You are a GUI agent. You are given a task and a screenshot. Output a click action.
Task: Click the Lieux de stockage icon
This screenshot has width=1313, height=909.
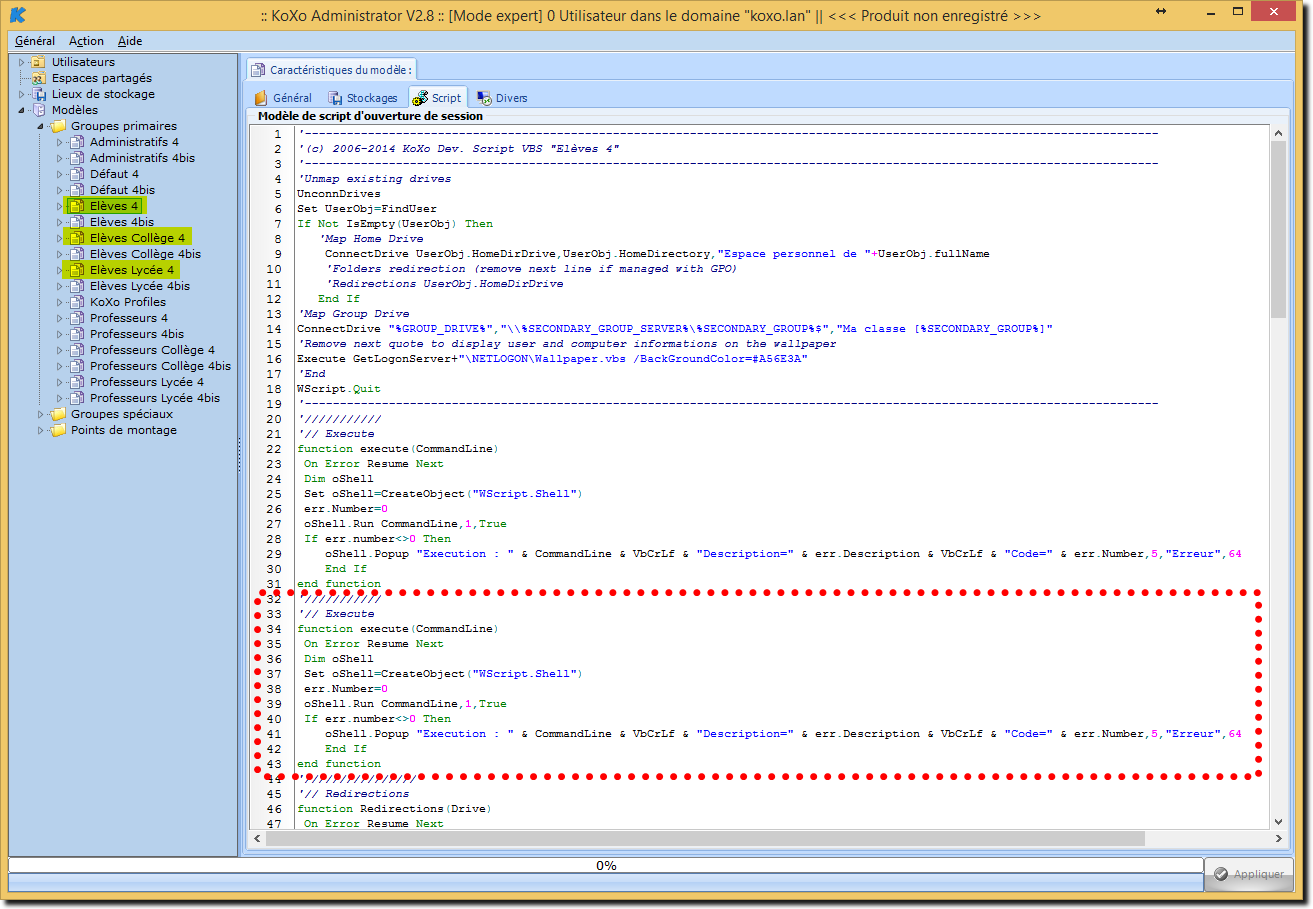coord(38,94)
